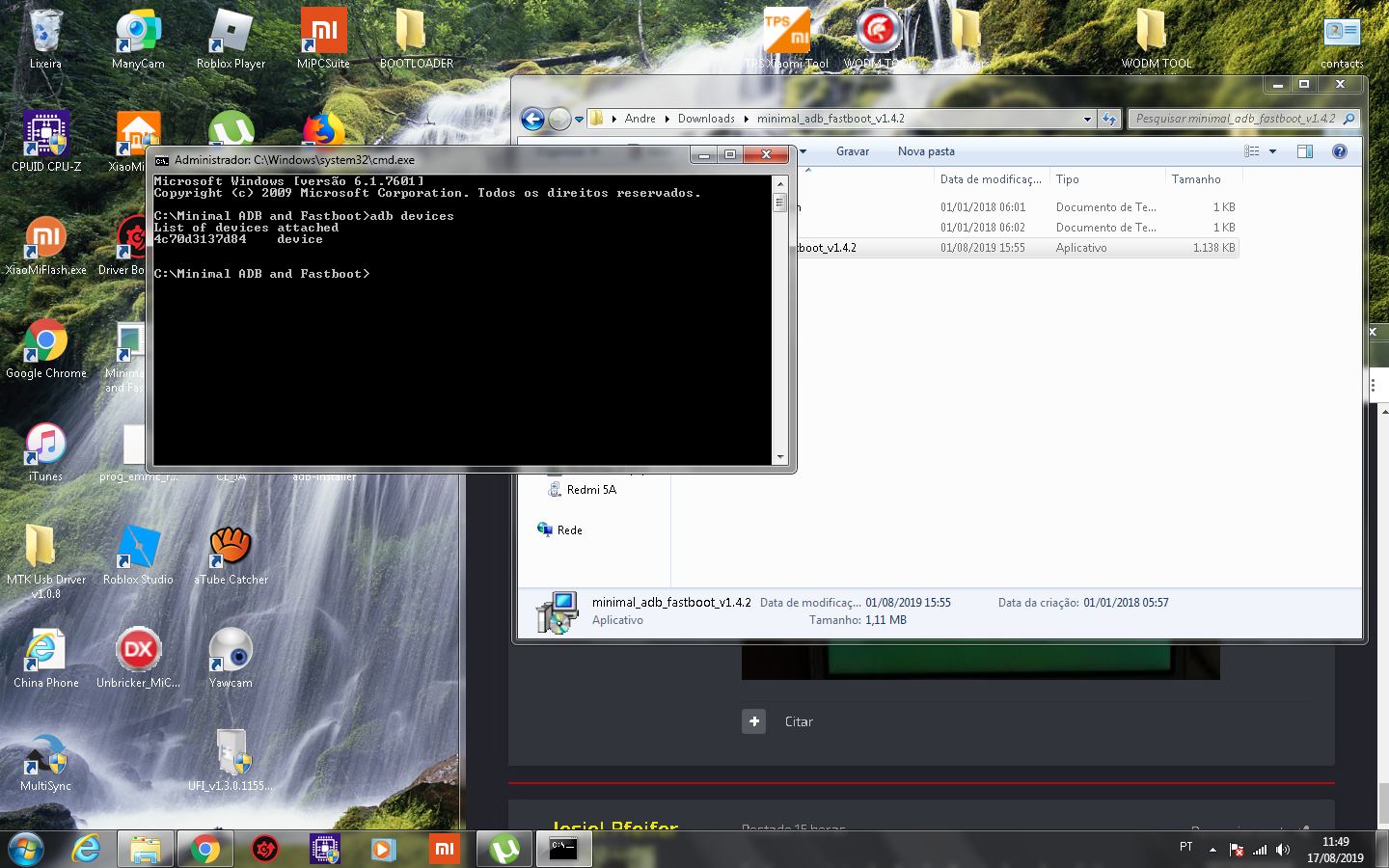1389x868 pixels.
Task: Switch to Chrome taskbar button
Action: point(205,849)
